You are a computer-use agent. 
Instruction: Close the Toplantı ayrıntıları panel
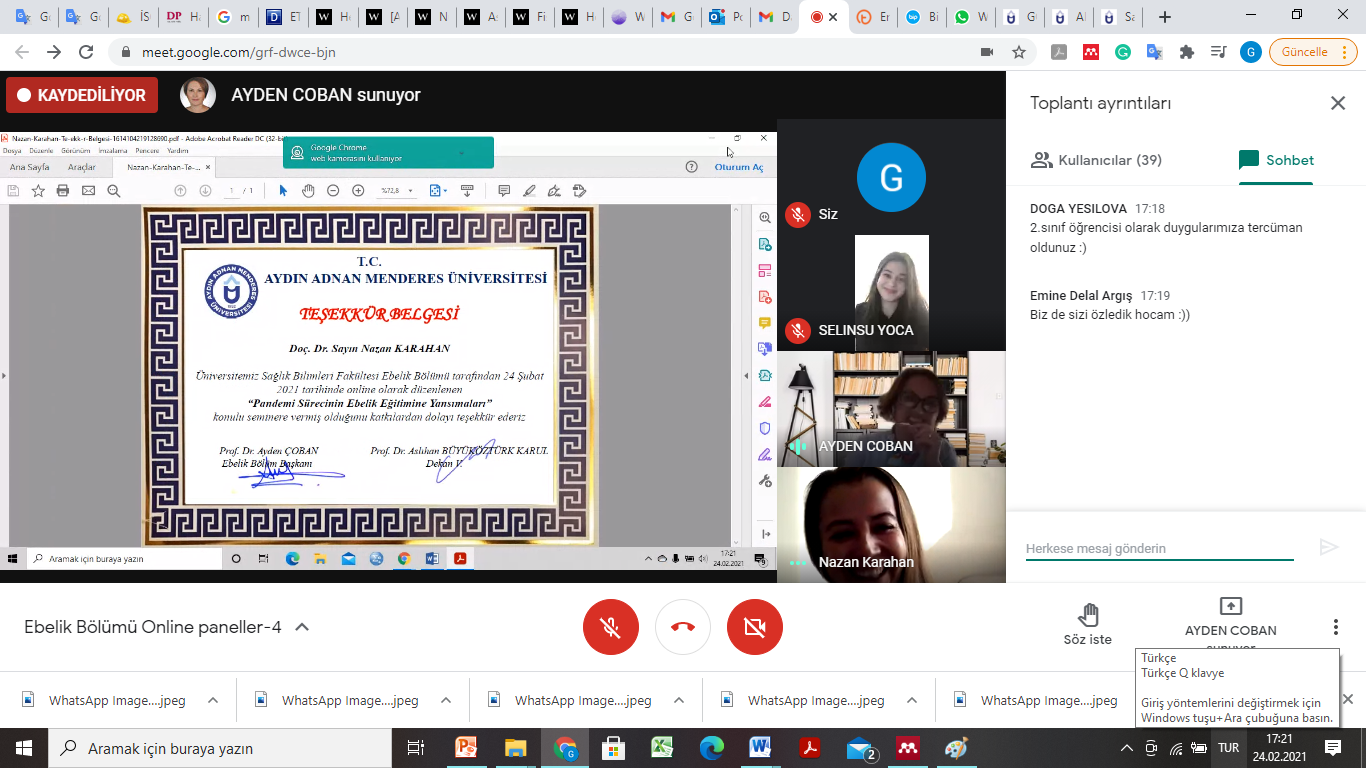[1337, 103]
